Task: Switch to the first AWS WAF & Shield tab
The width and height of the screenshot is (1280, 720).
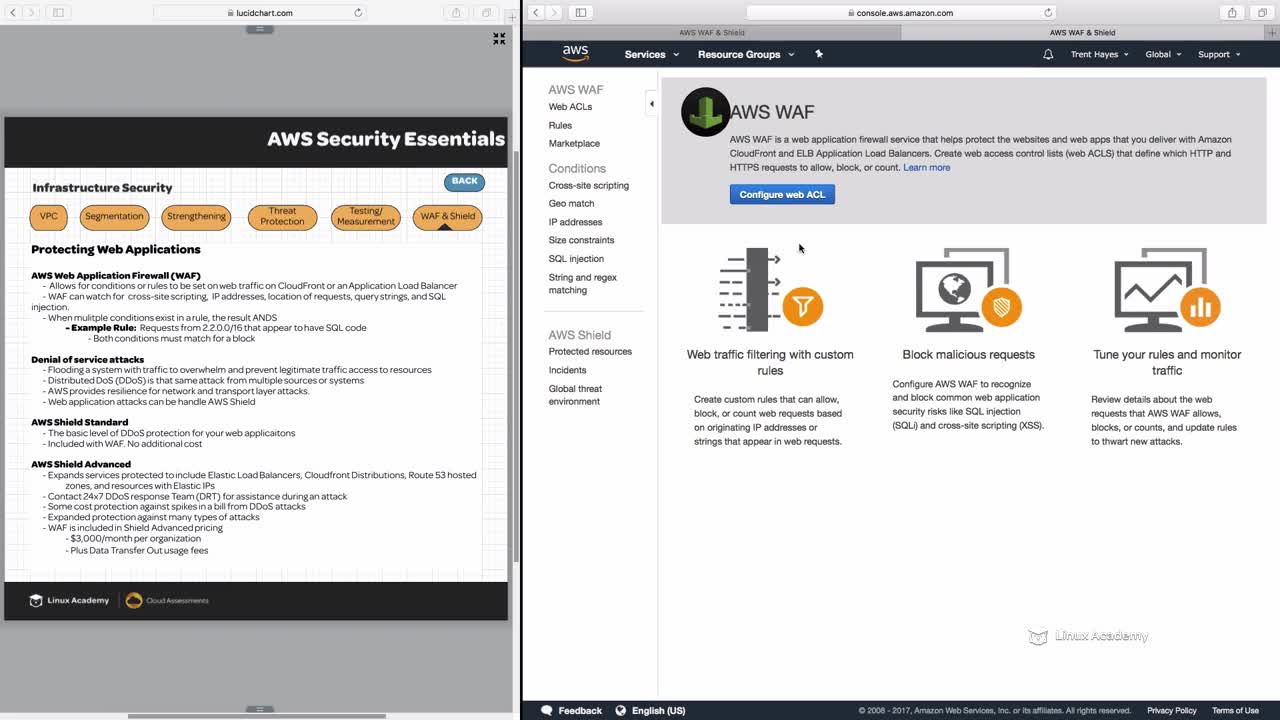Action: [711, 33]
